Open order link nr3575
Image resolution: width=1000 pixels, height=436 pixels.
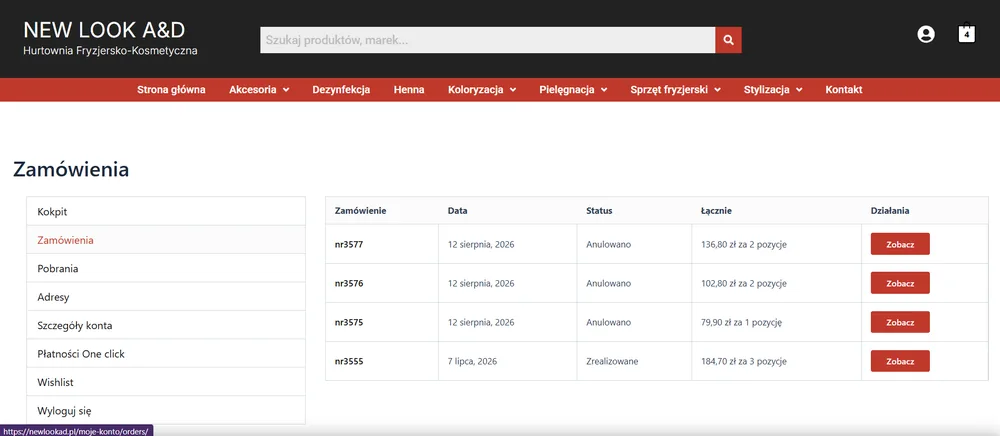tap(349, 323)
